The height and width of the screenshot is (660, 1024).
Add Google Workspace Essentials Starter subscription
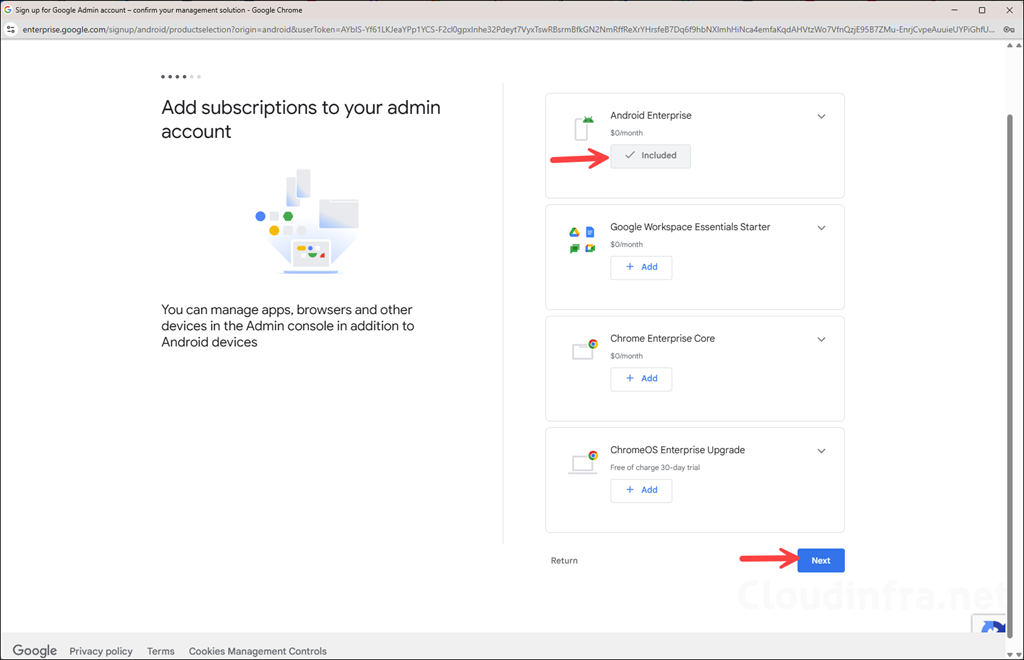click(641, 267)
